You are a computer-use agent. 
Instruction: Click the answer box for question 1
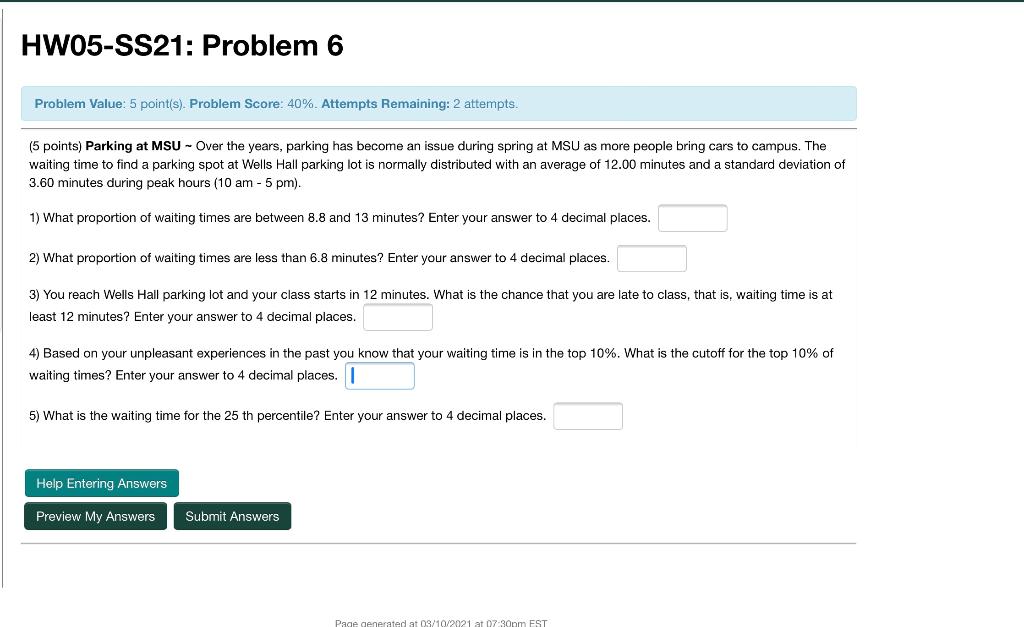(x=692, y=217)
